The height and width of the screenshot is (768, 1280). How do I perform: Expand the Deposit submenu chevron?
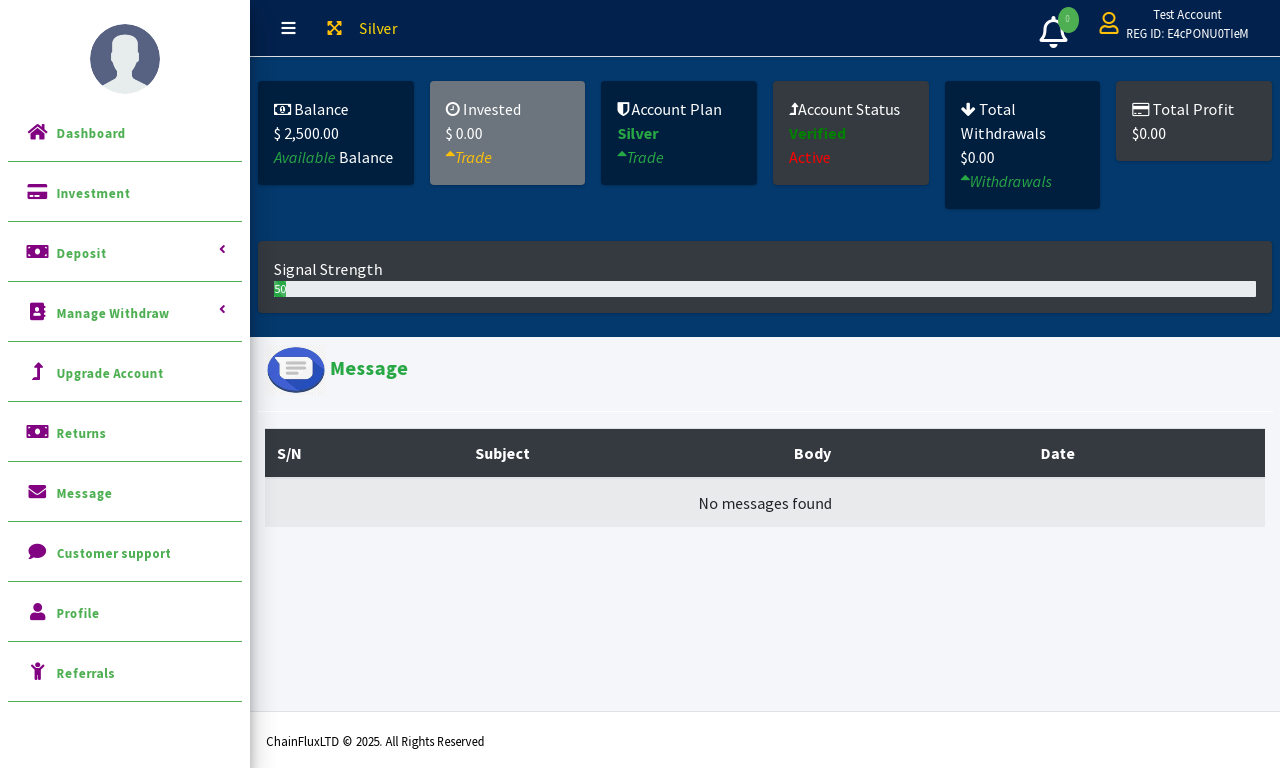click(223, 249)
